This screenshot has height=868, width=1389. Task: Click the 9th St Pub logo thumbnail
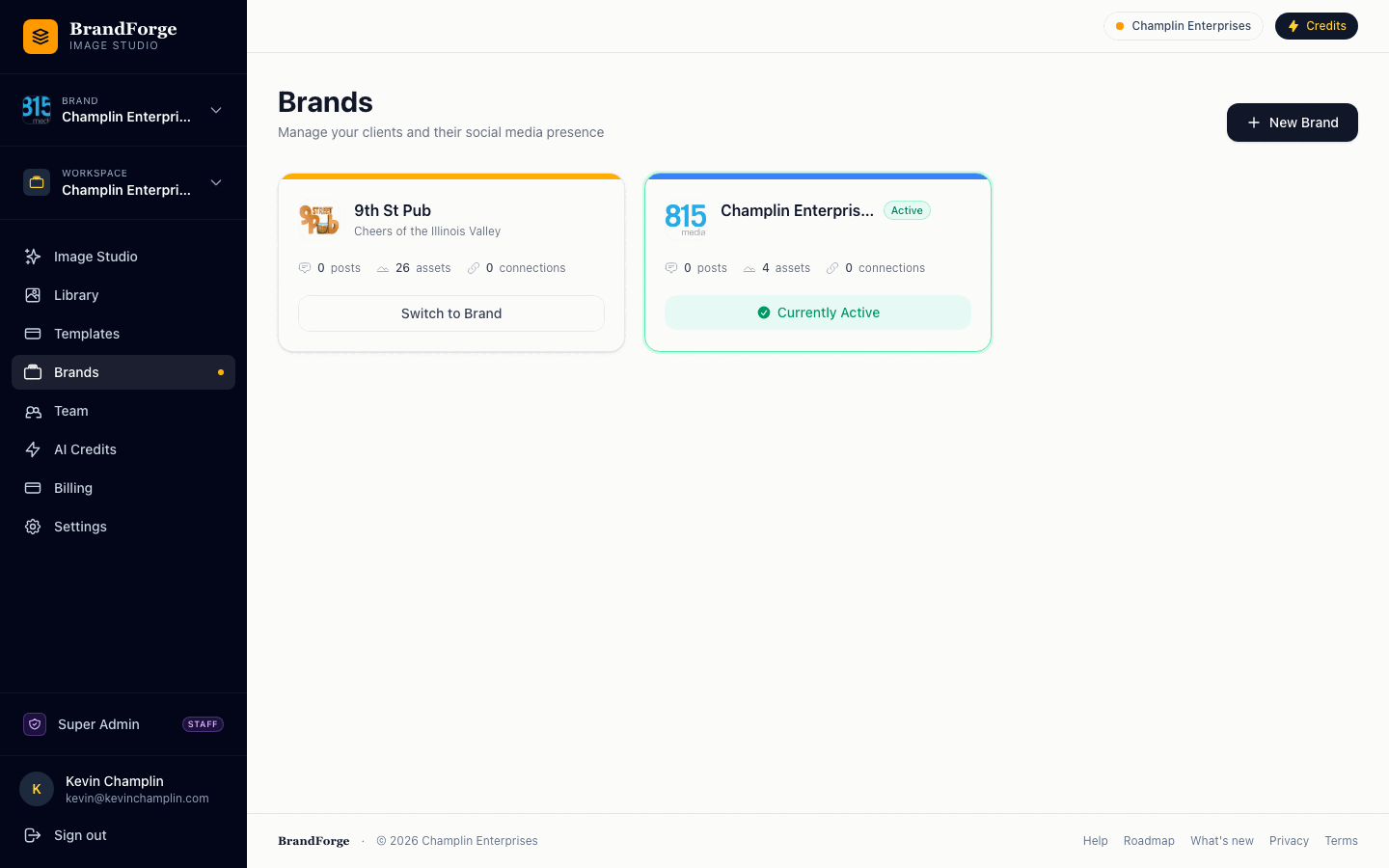click(x=318, y=219)
